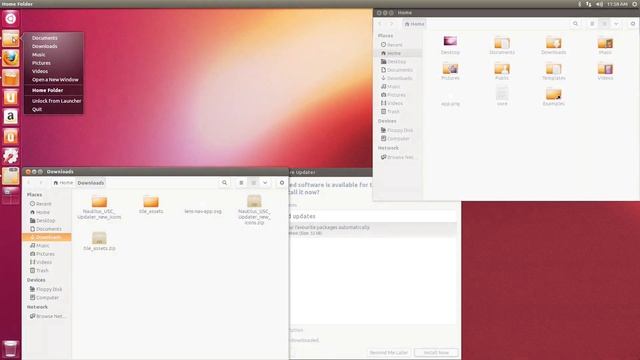The width and height of the screenshot is (640, 360).
Task: Select tile_assets.zip archive in Downloads
Action: click(99, 241)
